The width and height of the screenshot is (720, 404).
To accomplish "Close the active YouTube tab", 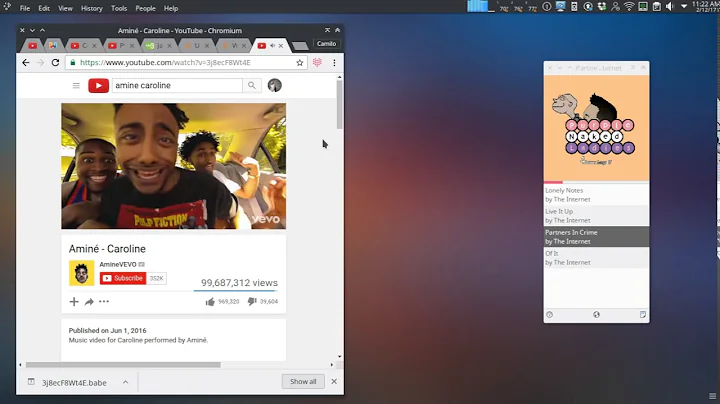I will click(x=281, y=45).
